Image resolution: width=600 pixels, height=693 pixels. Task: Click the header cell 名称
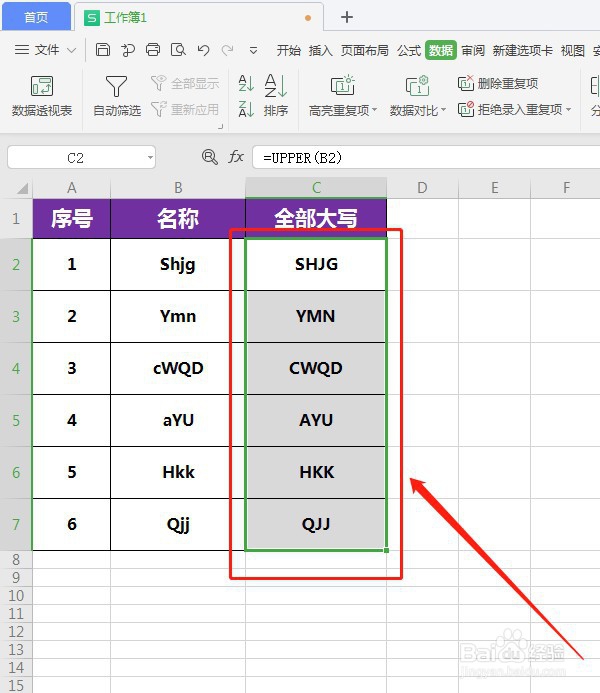[x=178, y=219]
